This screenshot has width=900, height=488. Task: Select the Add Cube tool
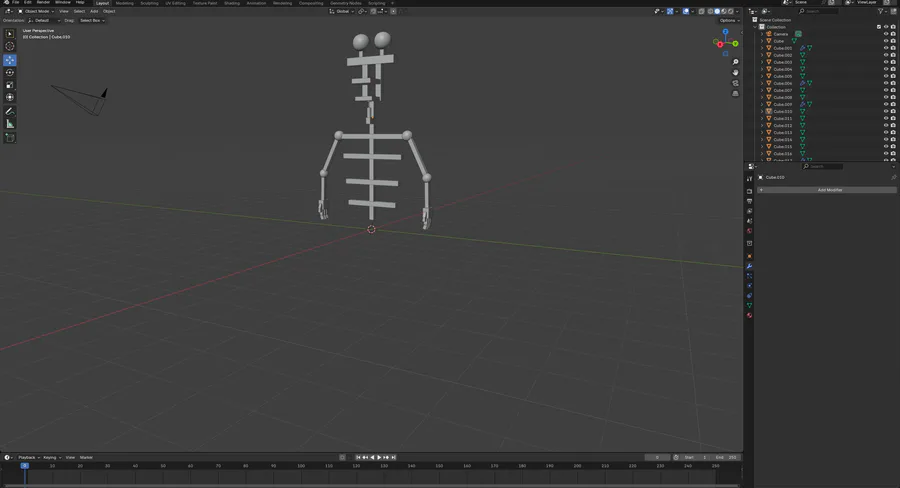point(10,138)
